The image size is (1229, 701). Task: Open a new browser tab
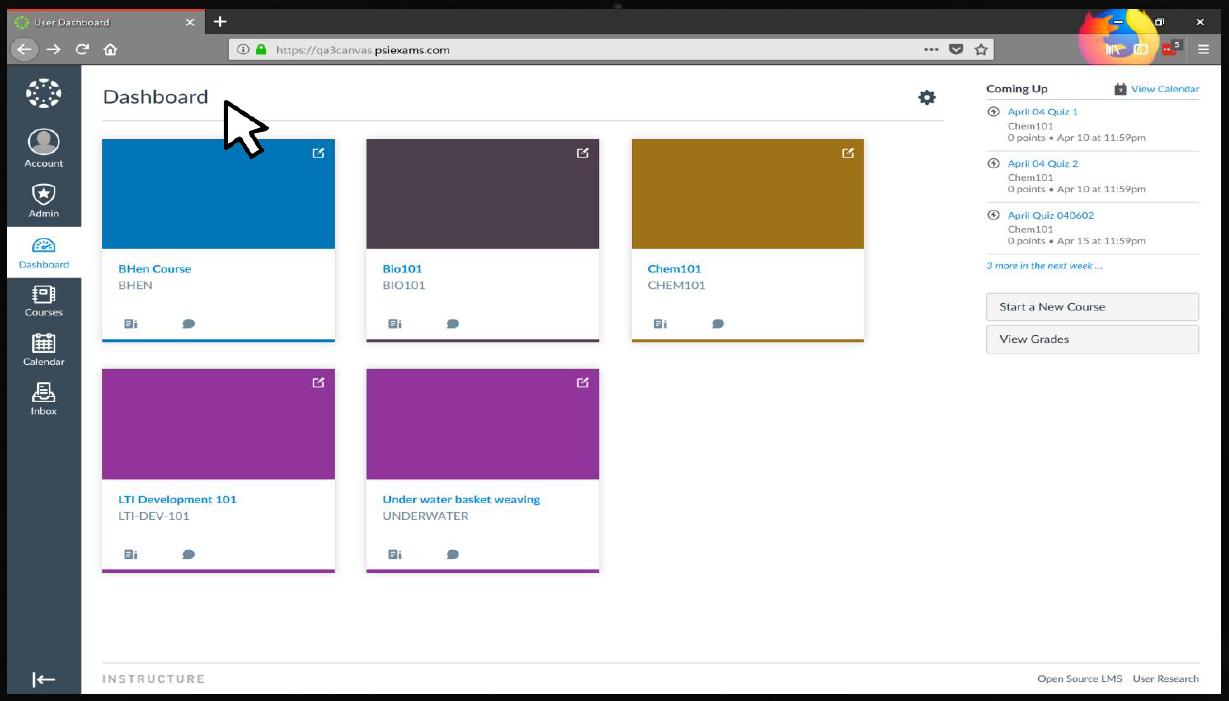pyautogui.click(x=220, y=21)
